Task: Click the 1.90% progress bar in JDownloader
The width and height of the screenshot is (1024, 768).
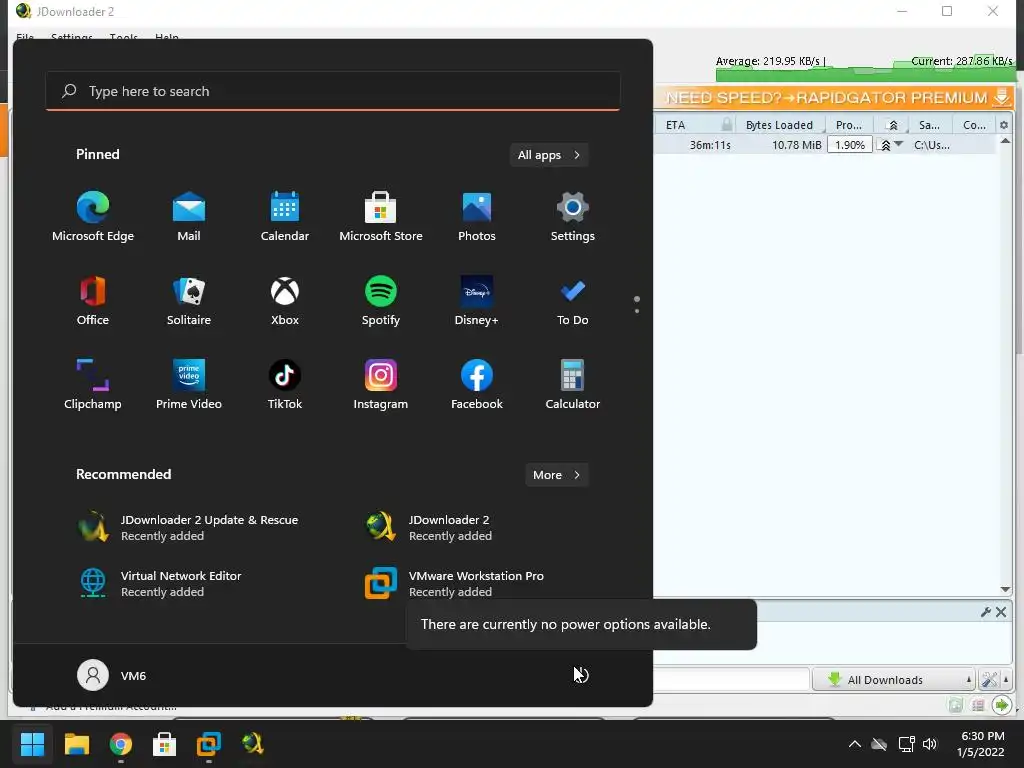Action: [850, 145]
